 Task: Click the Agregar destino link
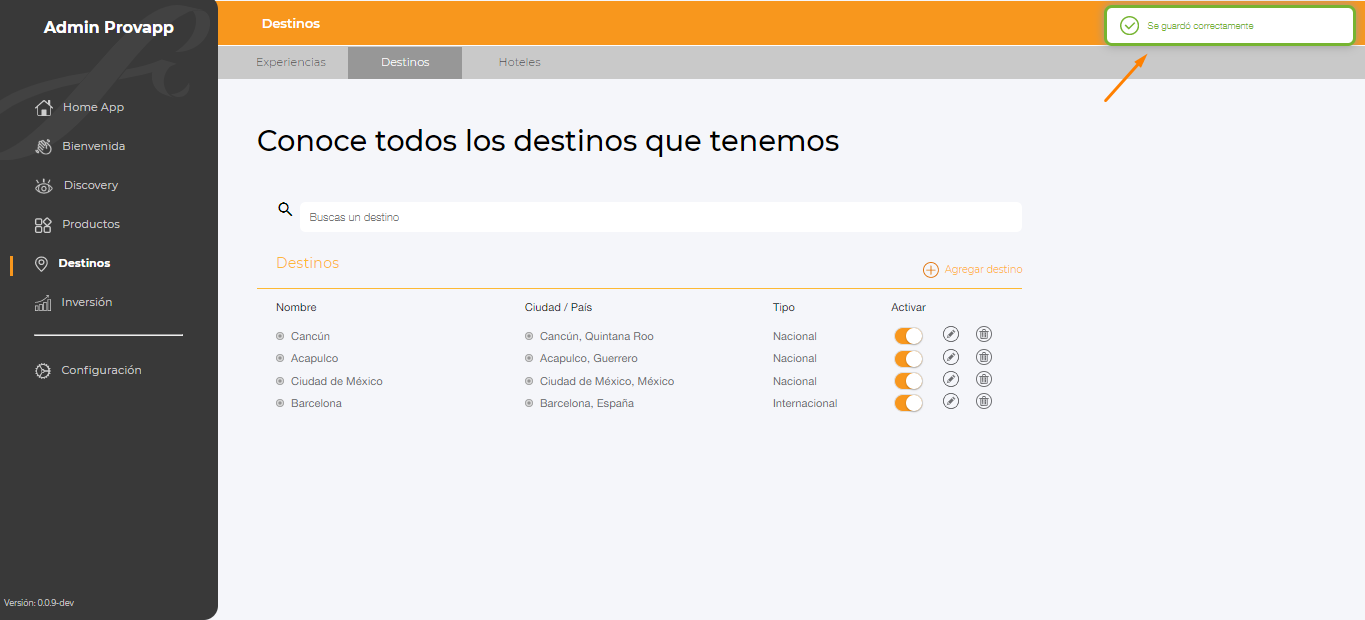[x=983, y=270]
